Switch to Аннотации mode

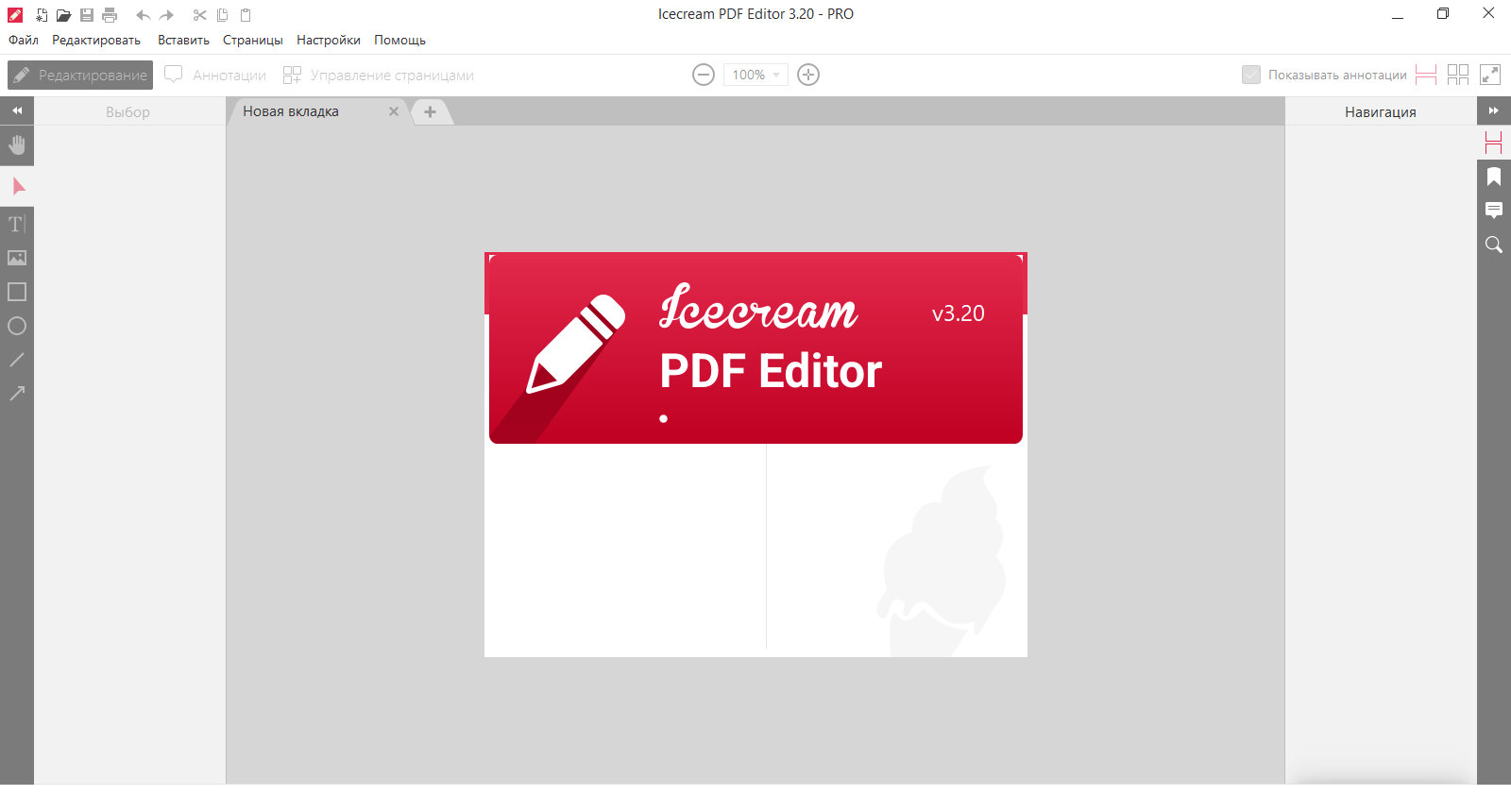coord(215,75)
